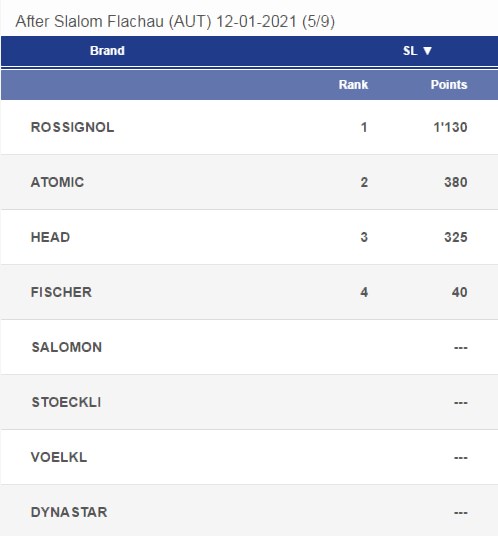Screen dimensions: 498x536
Task: Click the DYNASTAR brand name
Action: coord(69,512)
